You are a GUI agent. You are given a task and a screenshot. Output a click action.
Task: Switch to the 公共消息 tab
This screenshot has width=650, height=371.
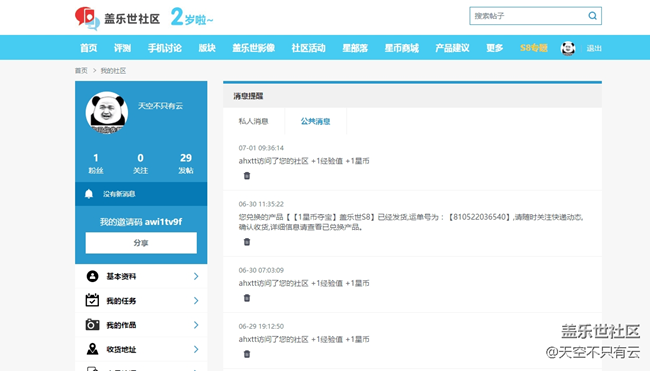(315, 121)
